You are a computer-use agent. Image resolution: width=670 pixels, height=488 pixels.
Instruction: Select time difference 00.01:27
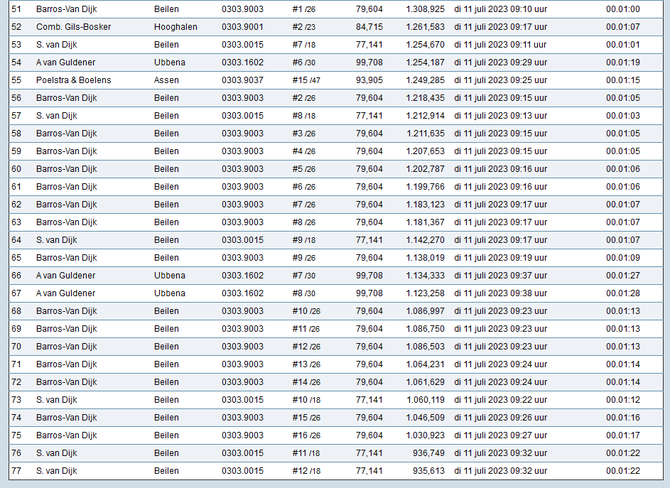tap(623, 276)
